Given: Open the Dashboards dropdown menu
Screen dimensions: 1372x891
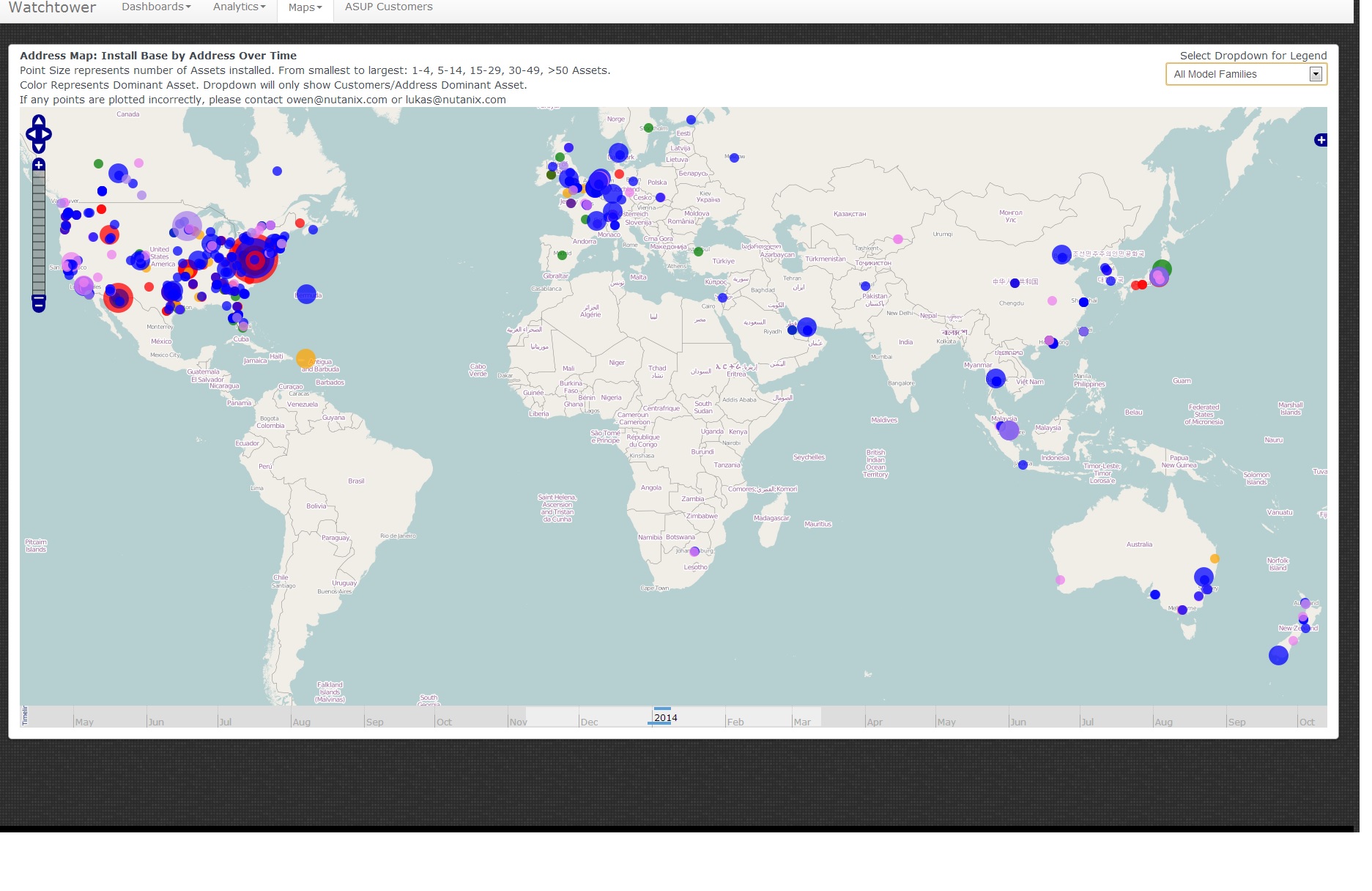Looking at the screenshot, I should pos(156,7).
